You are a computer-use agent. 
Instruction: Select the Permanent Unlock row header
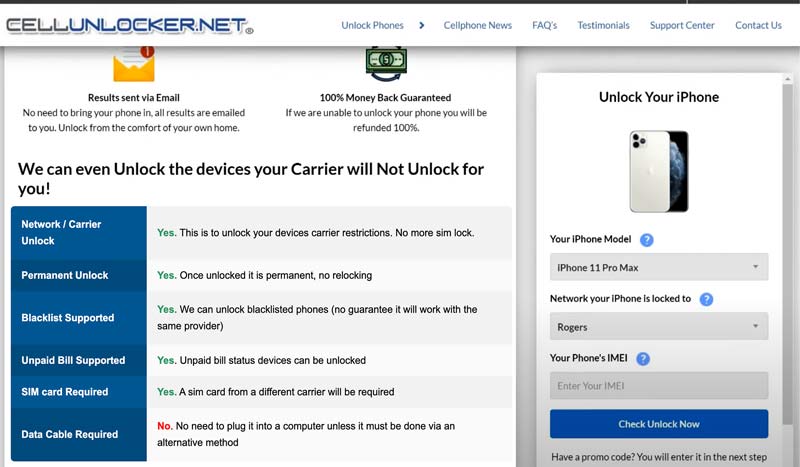click(79, 275)
